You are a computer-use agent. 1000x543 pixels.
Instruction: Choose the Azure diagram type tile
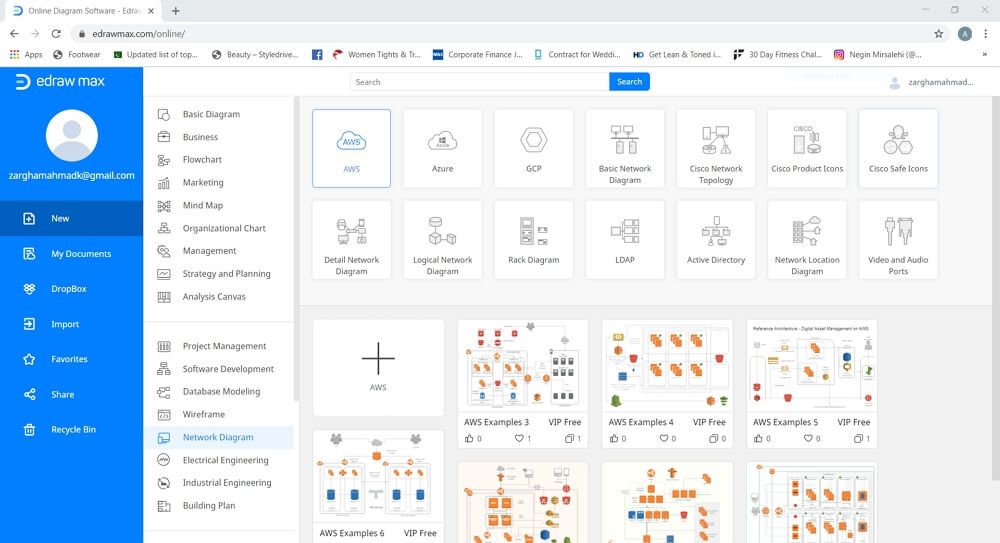pos(443,148)
